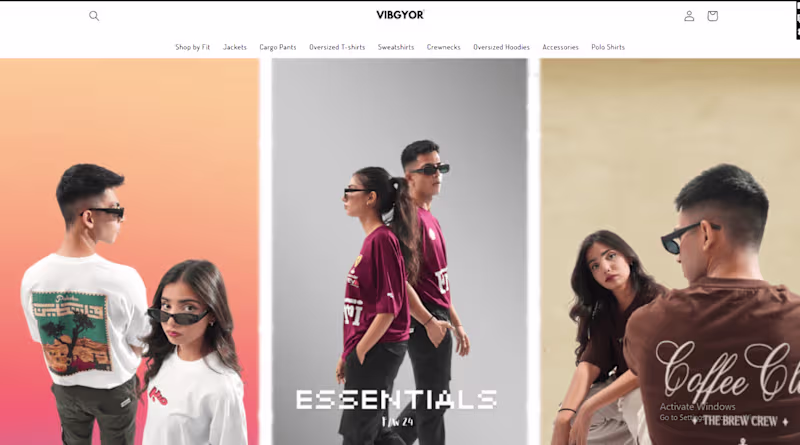Viewport: 800px width, 445px height.
Task: Click the black strip at top-right edge
Action: pos(798,20)
